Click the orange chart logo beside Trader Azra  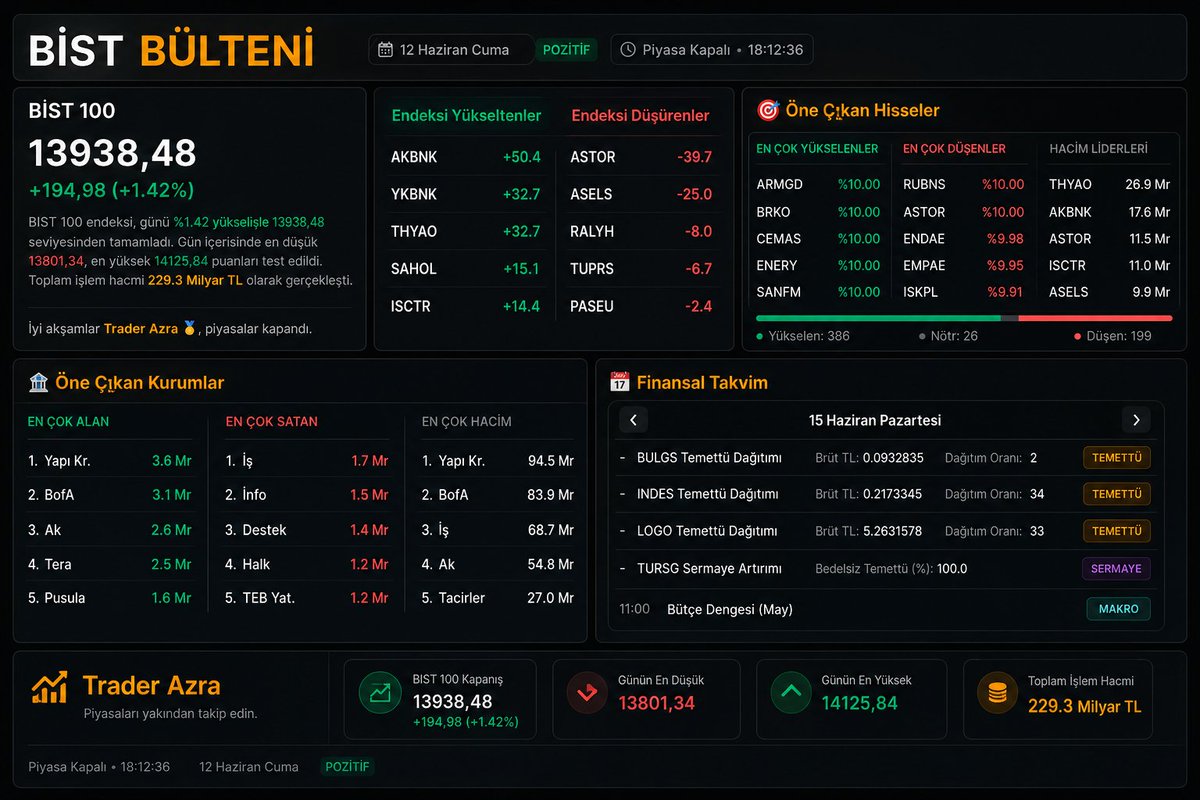pos(50,686)
